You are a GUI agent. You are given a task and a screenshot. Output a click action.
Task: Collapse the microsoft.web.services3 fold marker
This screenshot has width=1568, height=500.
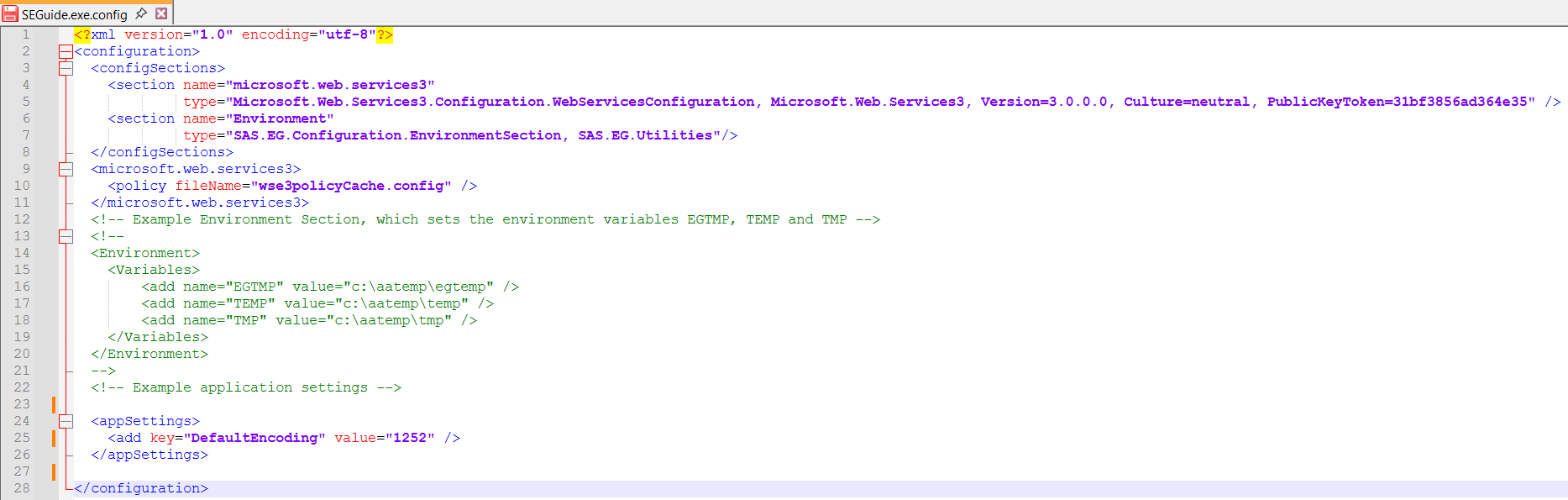pos(66,169)
